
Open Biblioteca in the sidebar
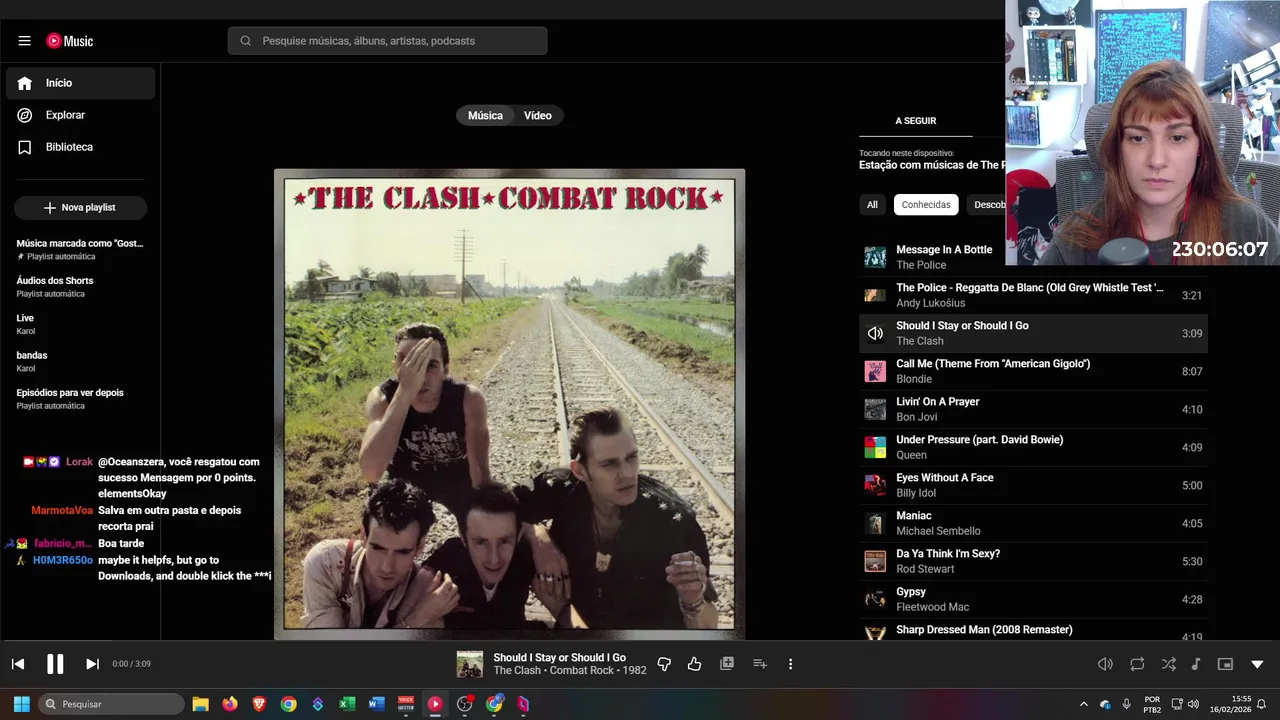80,147
